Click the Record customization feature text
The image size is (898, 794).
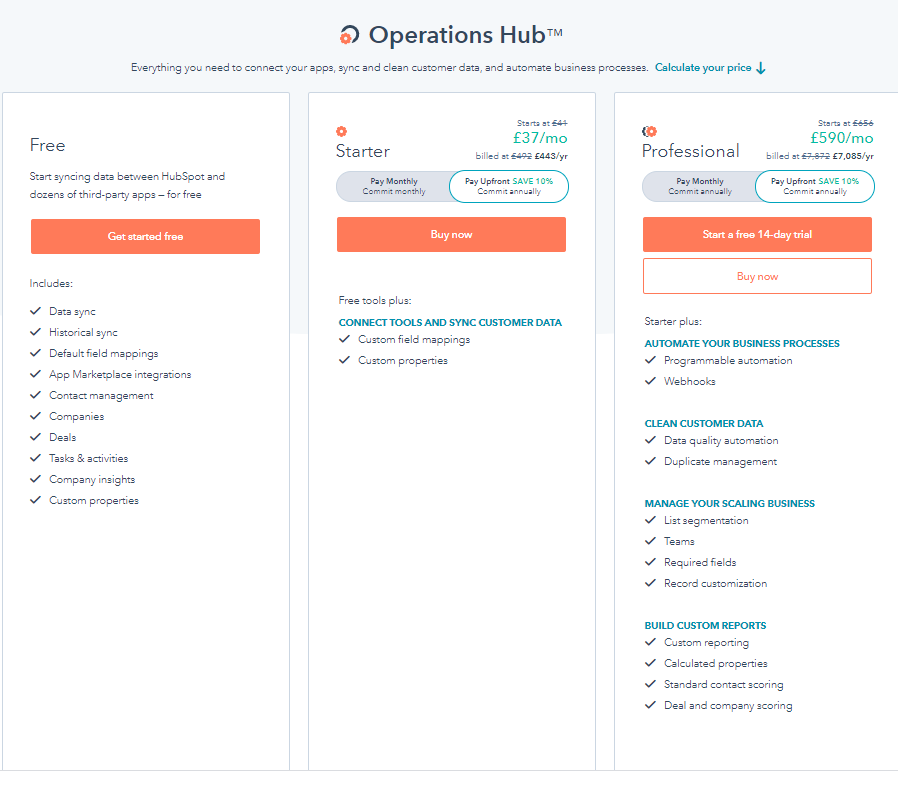[715, 583]
